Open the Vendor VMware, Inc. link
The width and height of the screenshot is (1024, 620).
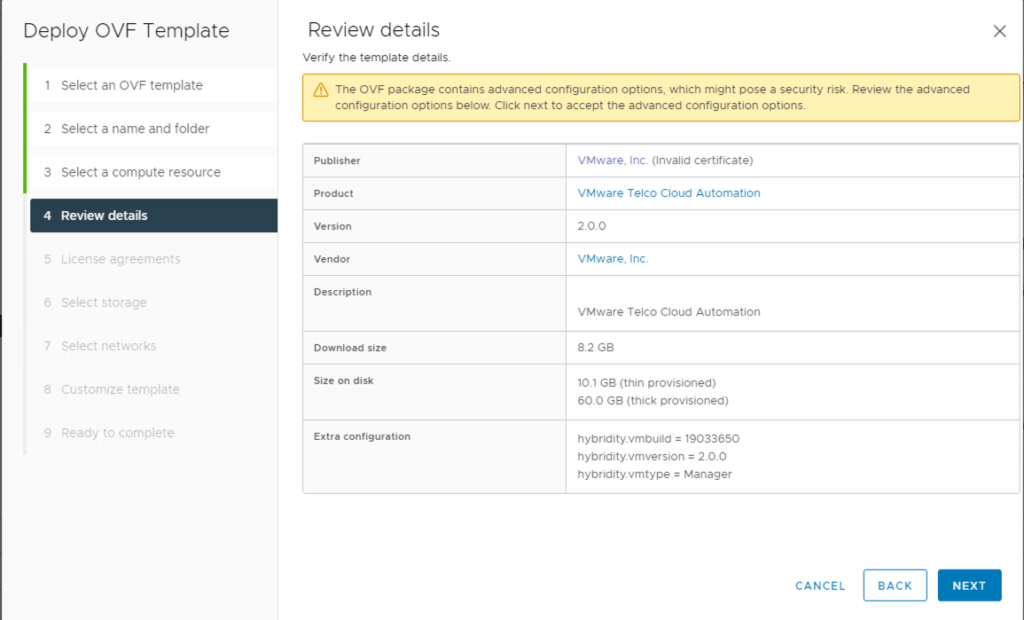(x=613, y=259)
